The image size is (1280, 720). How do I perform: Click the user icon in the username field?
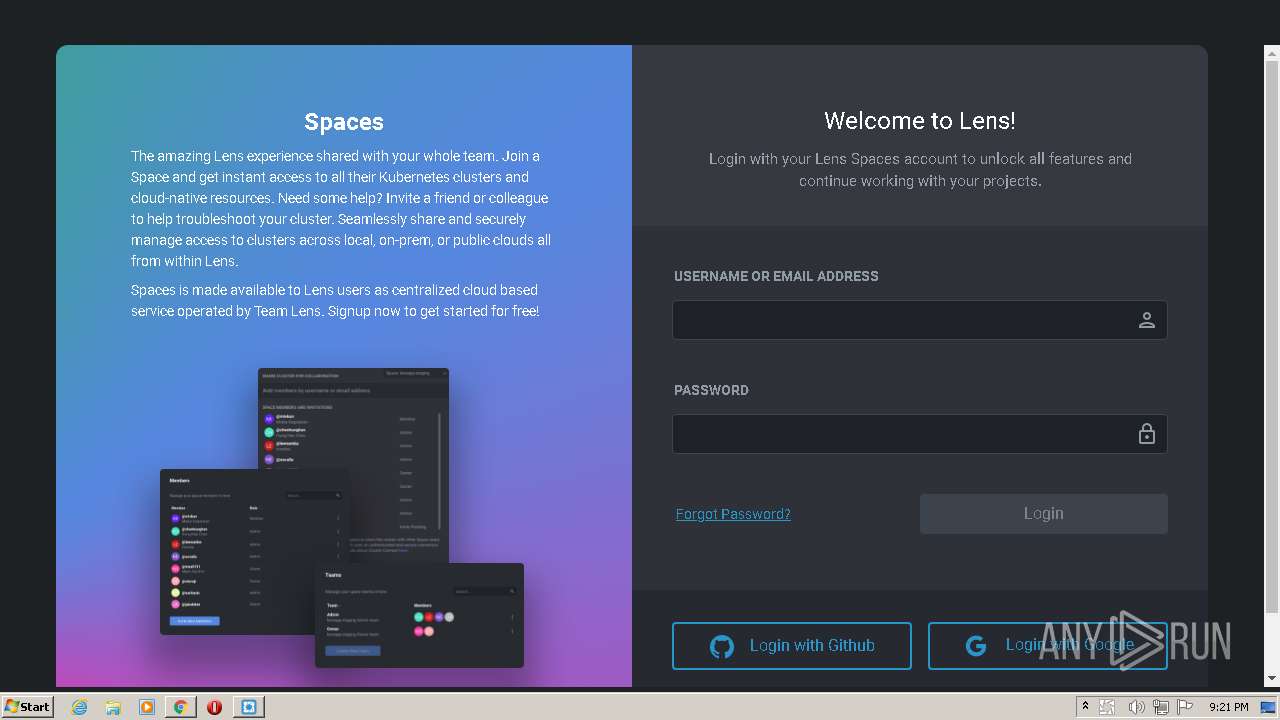[1147, 320]
